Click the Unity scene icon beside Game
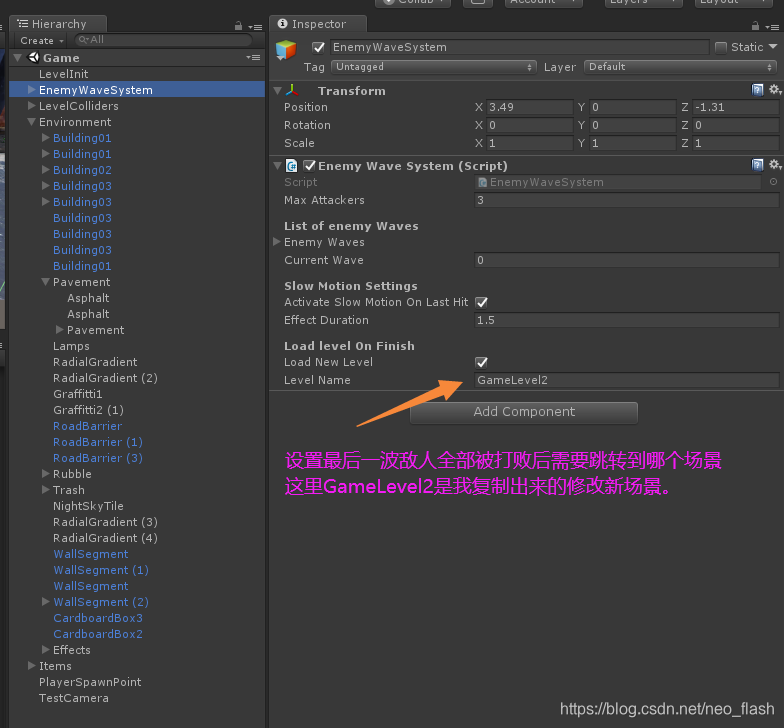The image size is (784, 728). (34, 58)
